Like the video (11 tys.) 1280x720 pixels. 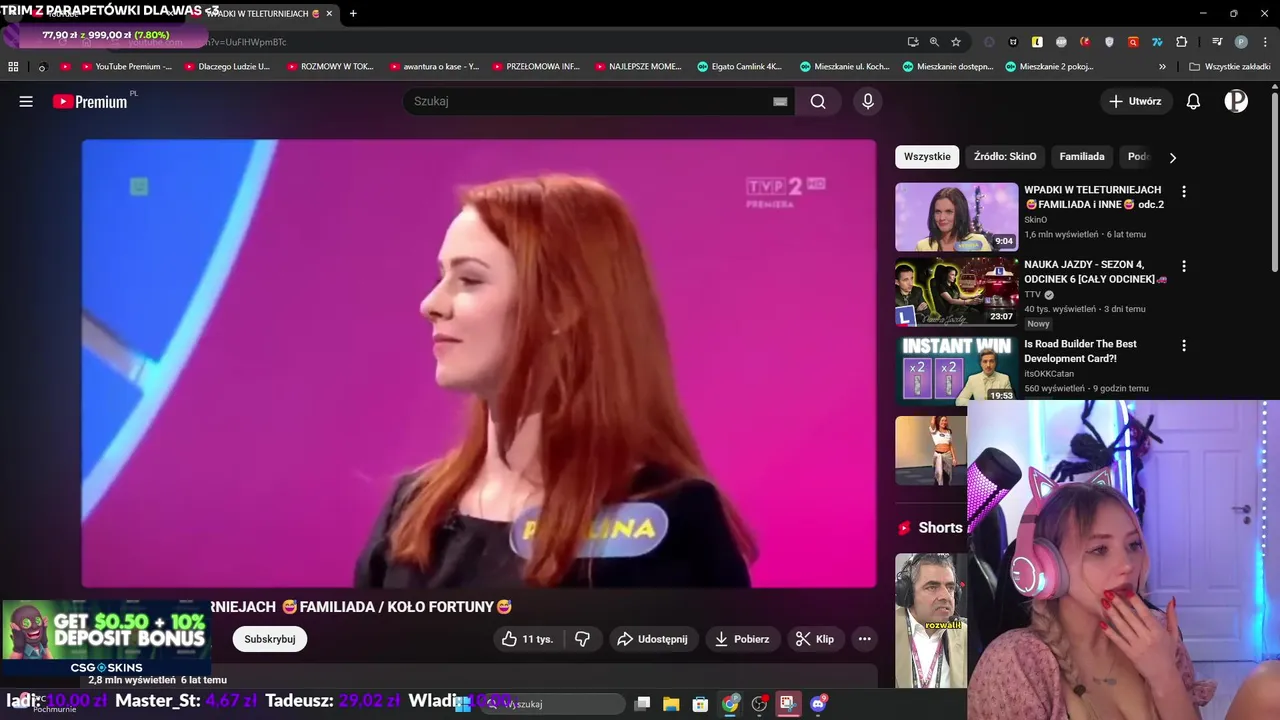coord(528,639)
